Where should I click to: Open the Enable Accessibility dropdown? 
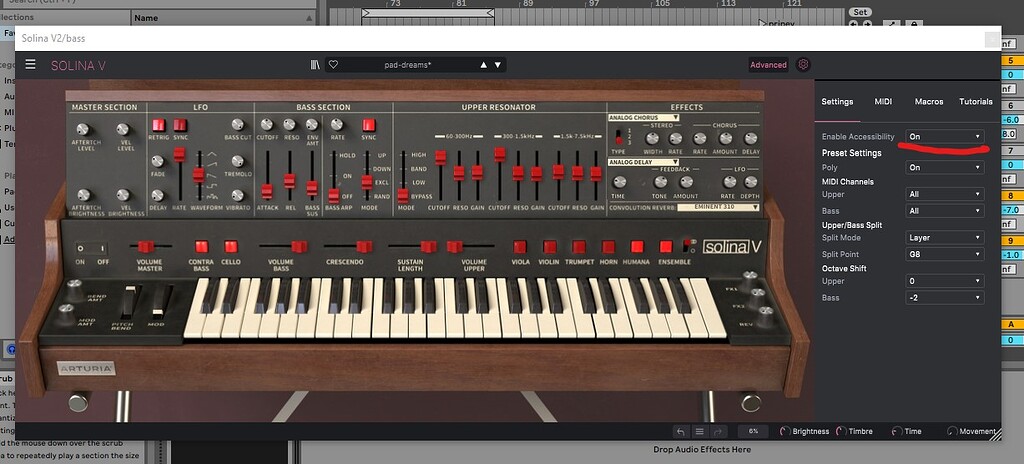[945, 137]
